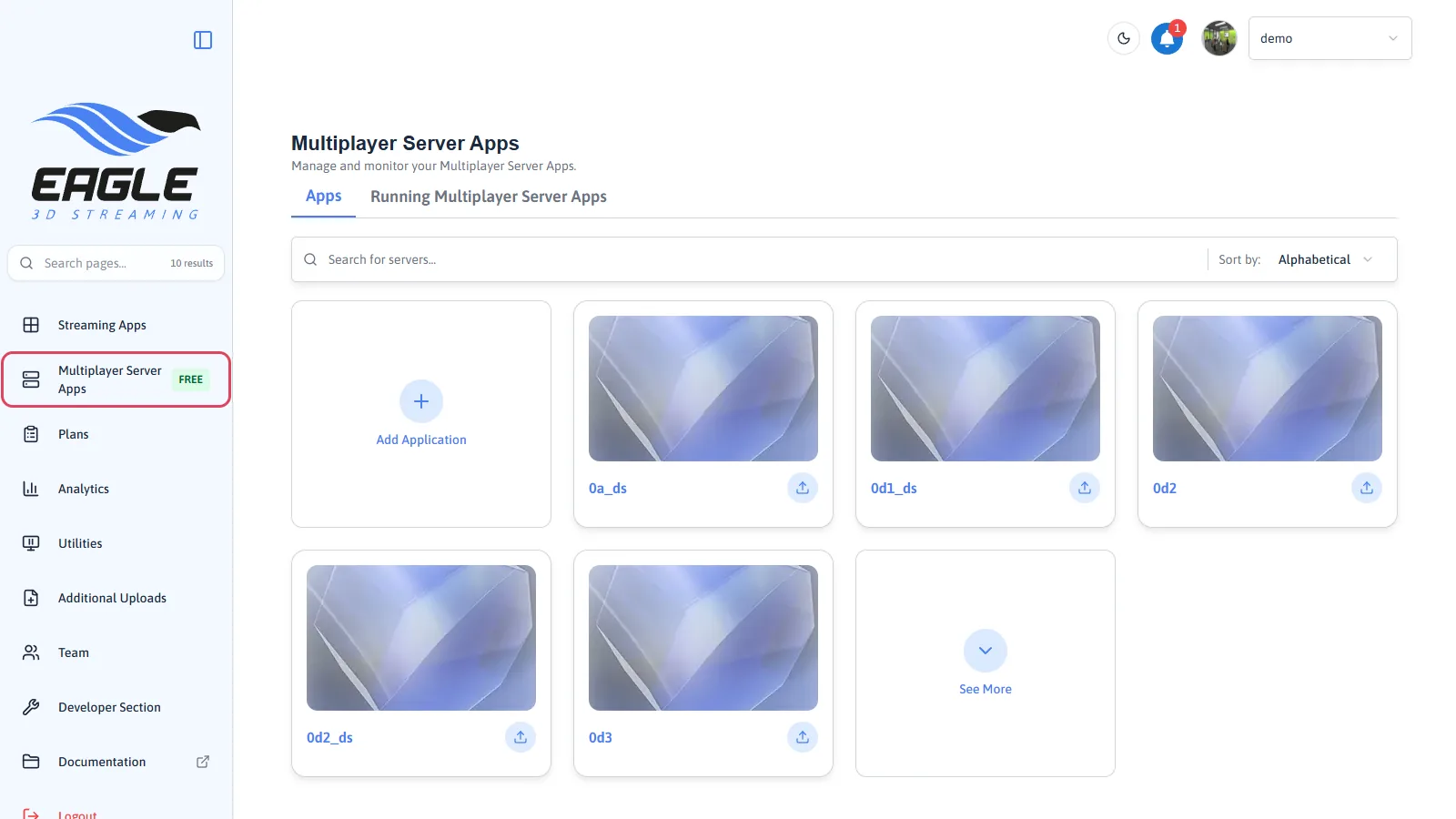
Task: Click the Team people icon
Action: point(31,652)
